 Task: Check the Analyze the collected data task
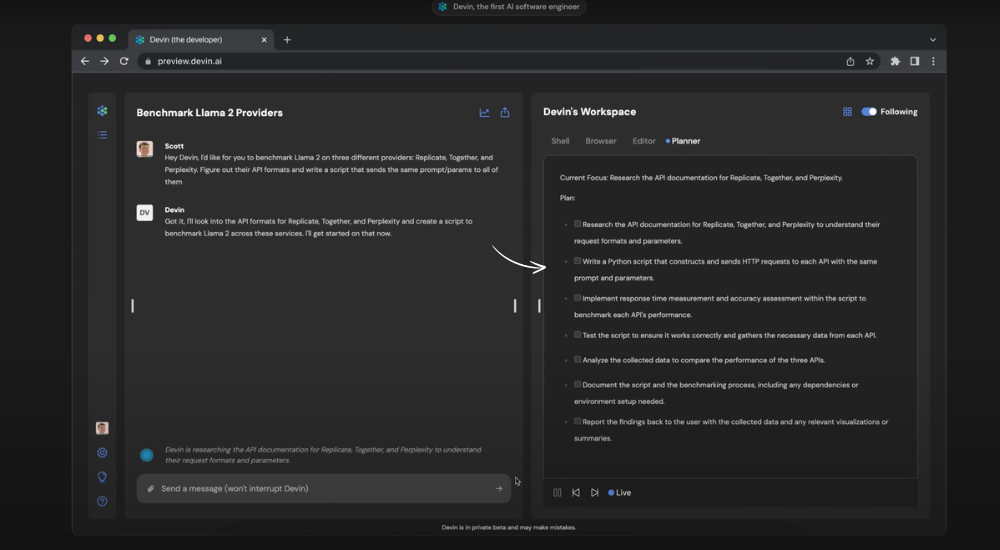click(577, 359)
